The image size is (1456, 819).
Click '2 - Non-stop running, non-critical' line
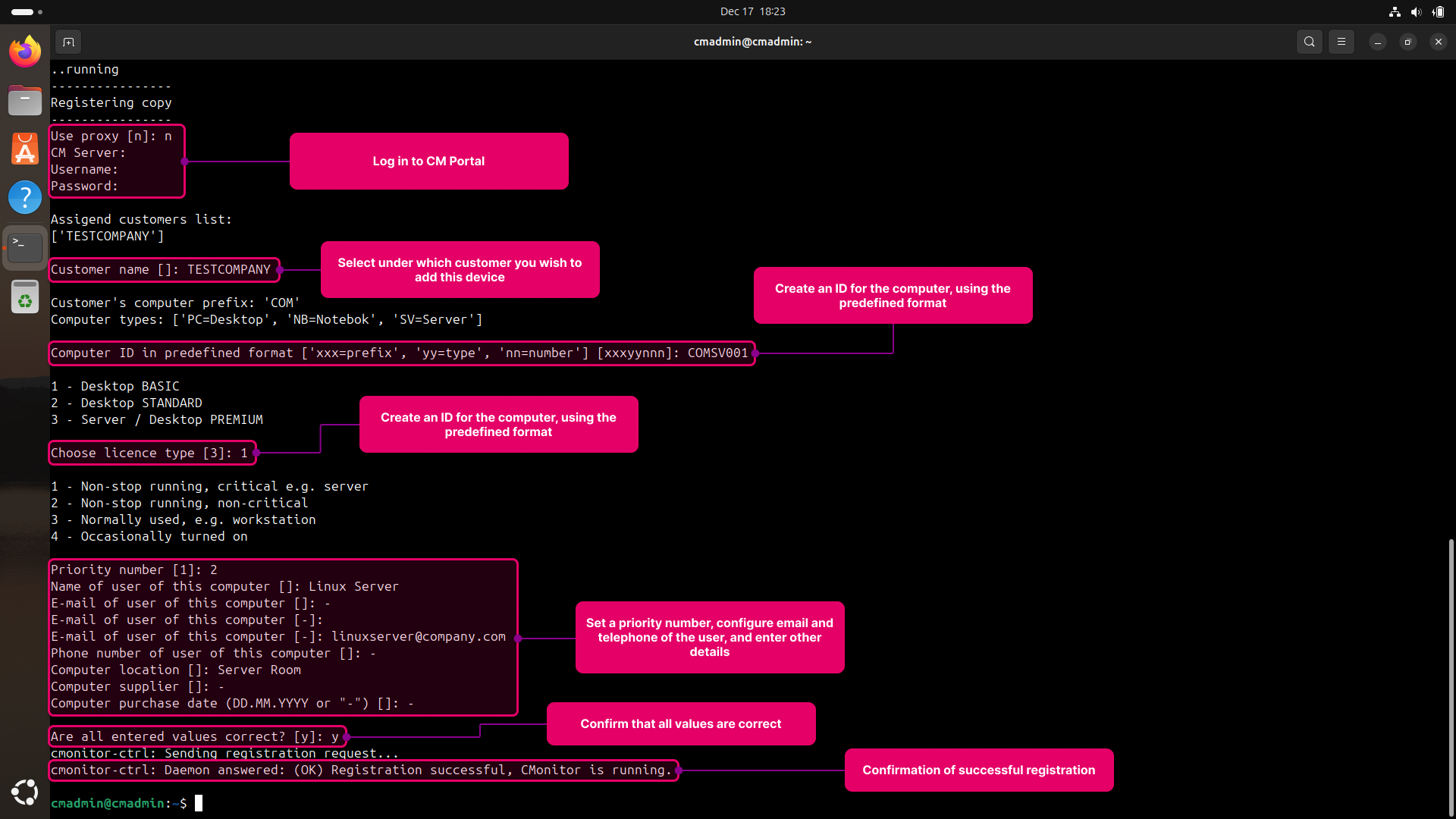point(180,503)
